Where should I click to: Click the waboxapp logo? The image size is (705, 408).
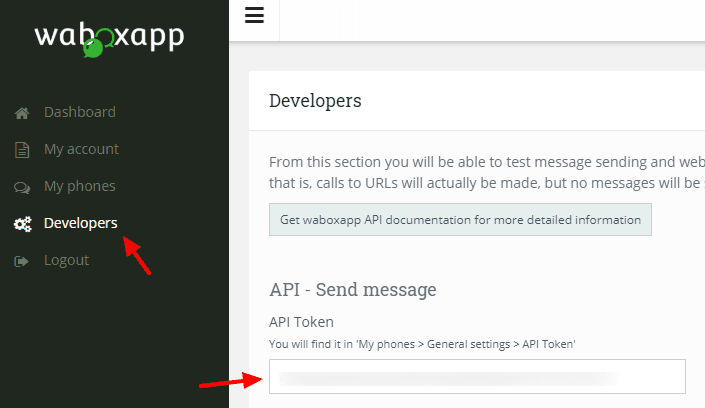[109, 40]
